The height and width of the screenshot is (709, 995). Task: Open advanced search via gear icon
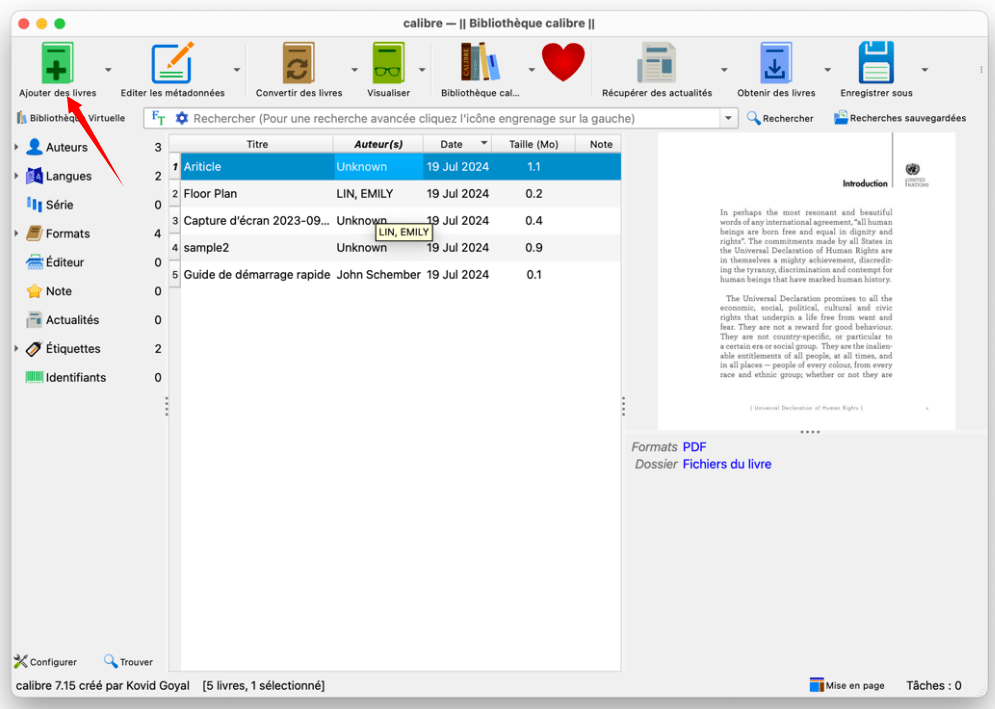coord(181,118)
